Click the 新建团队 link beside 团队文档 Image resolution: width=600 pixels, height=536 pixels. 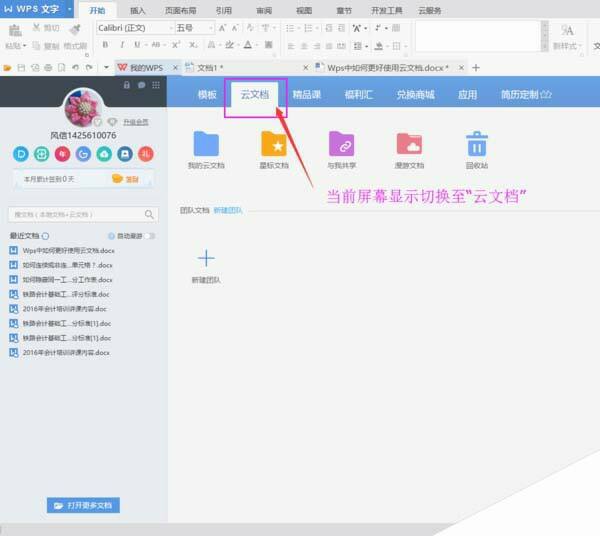pyautogui.click(x=228, y=210)
